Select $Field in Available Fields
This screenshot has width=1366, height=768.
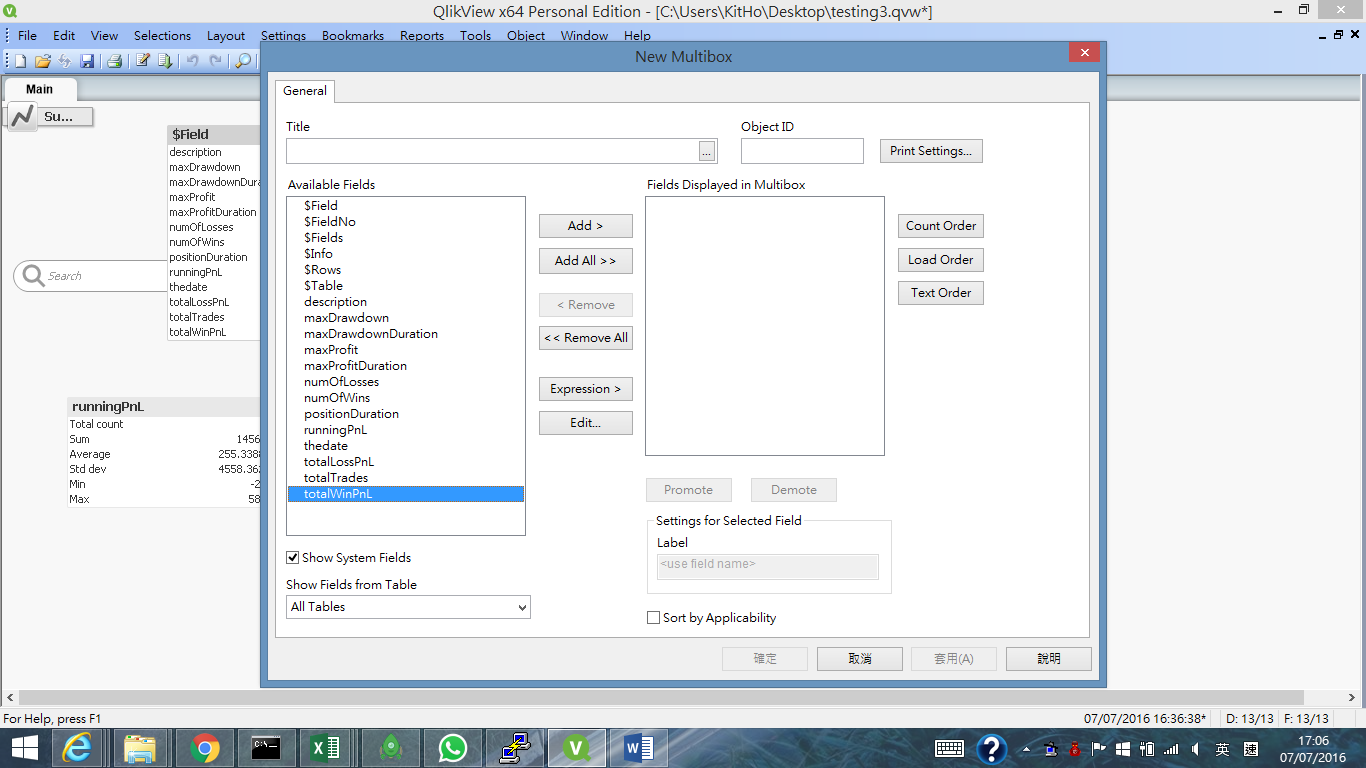coord(405,206)
